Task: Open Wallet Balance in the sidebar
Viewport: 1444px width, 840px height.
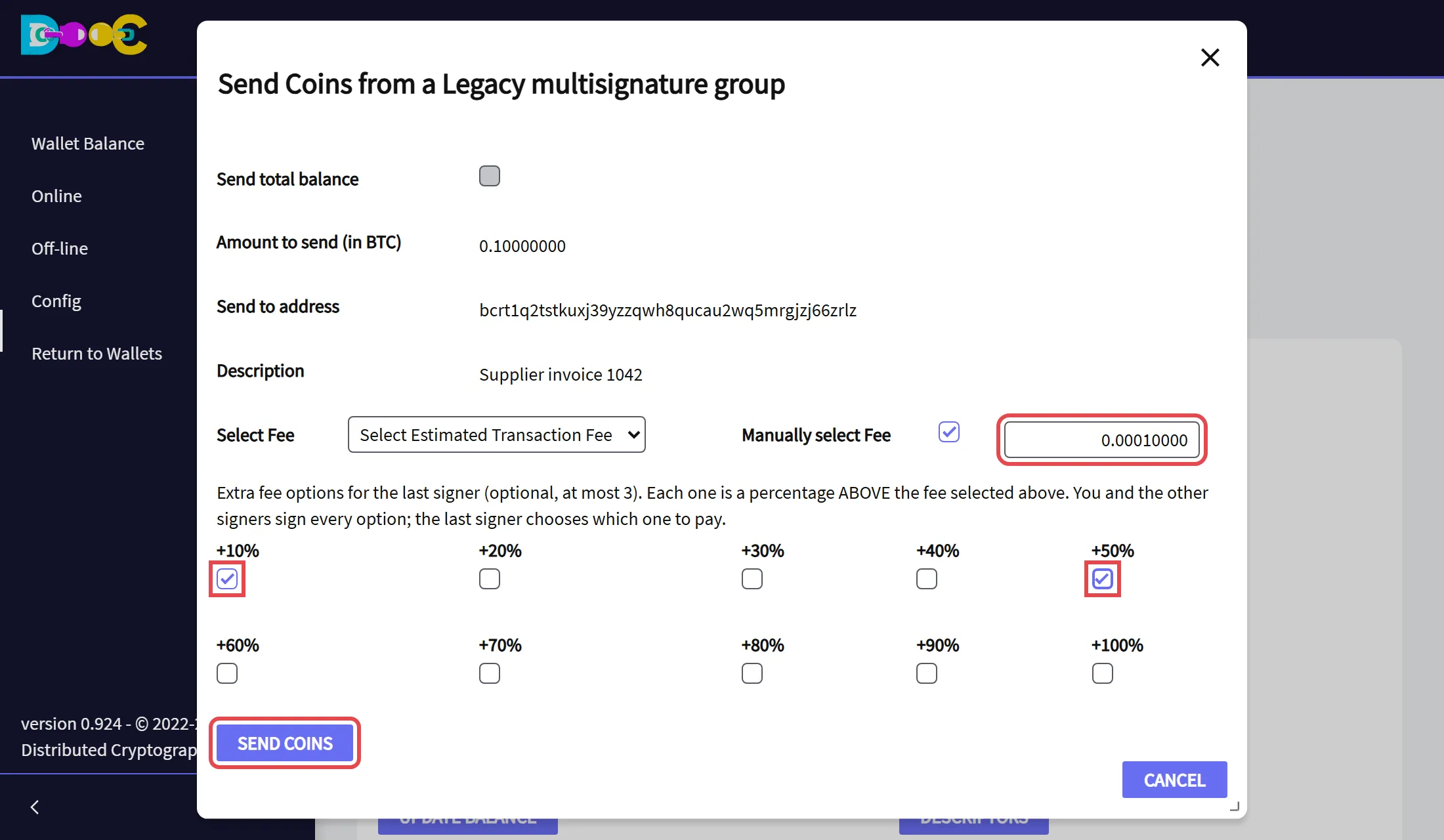Action: coord(88,143)
